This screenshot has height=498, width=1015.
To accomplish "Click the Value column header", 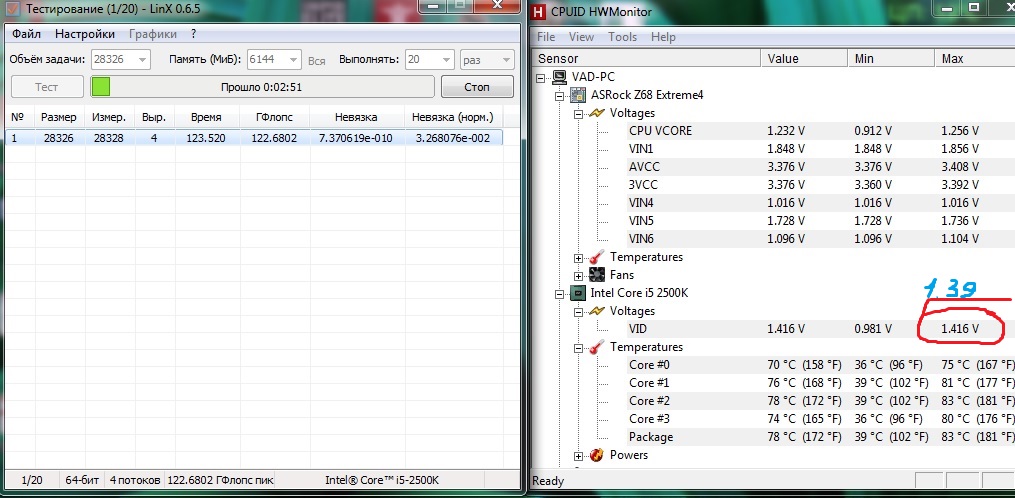I will 804,59.
